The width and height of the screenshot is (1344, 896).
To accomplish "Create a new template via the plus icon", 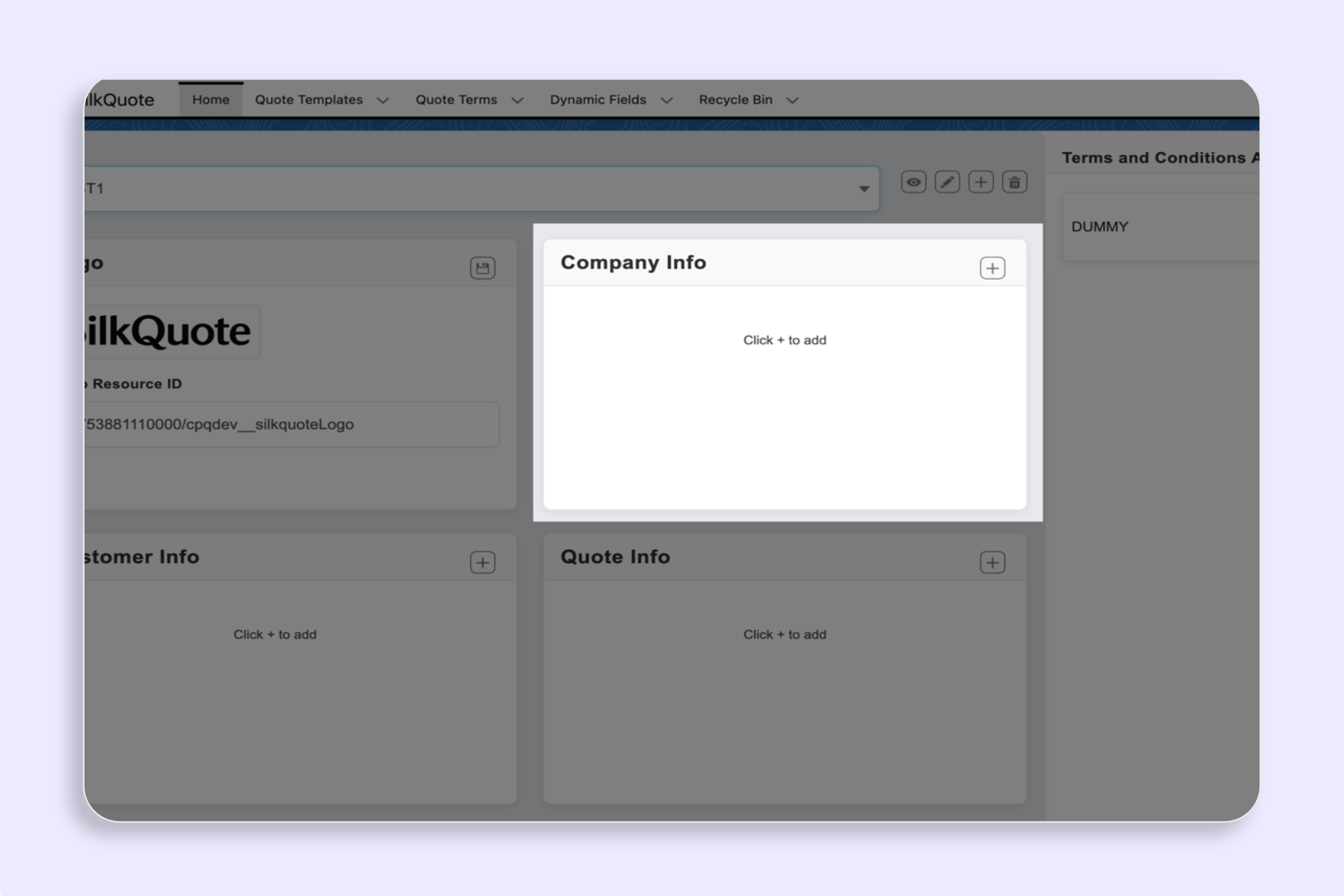I will [x=981, y=181].
